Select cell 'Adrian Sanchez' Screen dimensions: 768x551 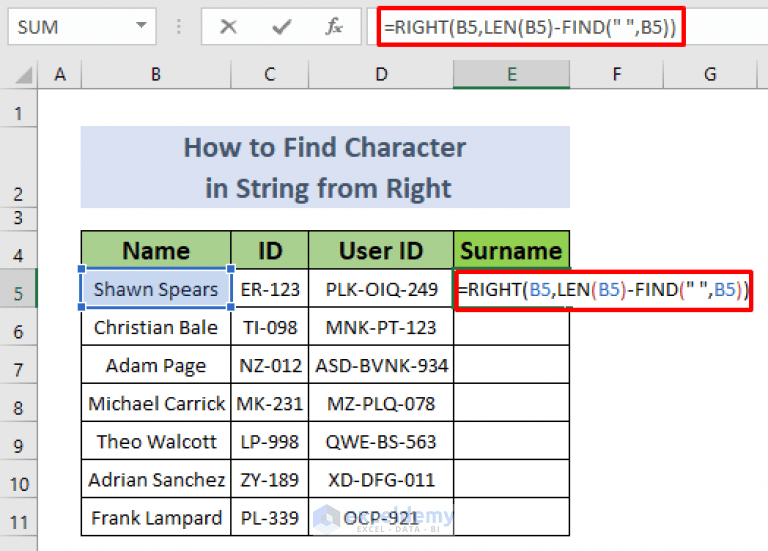tap(156, 479)
